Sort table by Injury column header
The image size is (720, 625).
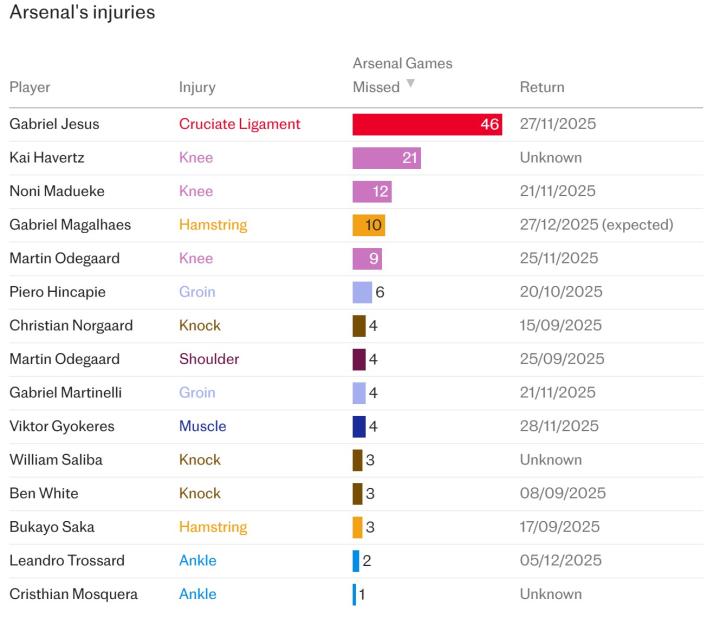pyautogui.click(x=197, y=87)
